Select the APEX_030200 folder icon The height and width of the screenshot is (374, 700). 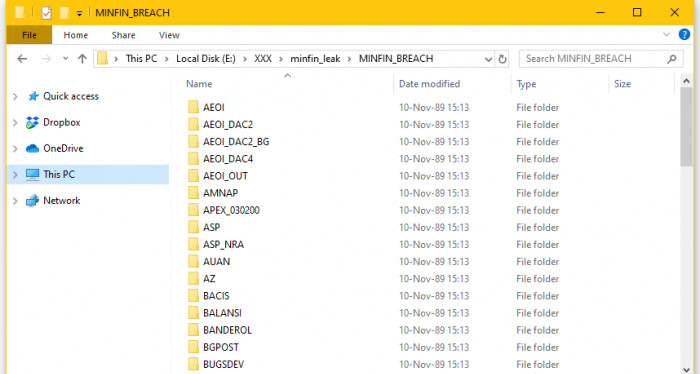193,210
